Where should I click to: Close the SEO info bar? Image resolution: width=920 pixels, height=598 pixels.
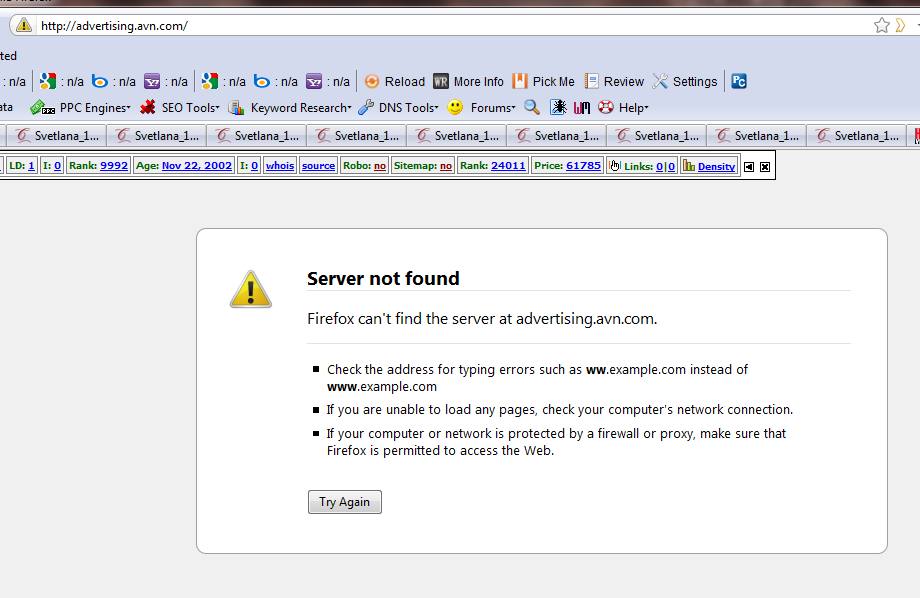(765, 167)
